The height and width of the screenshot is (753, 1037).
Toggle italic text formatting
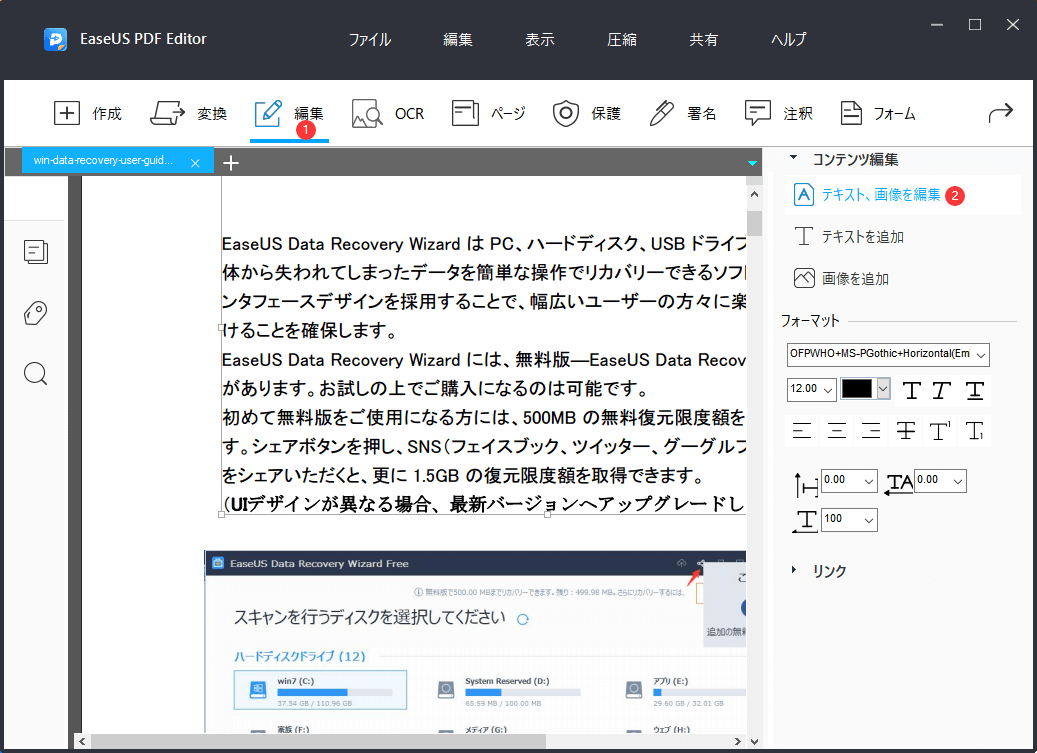(942, 391)
